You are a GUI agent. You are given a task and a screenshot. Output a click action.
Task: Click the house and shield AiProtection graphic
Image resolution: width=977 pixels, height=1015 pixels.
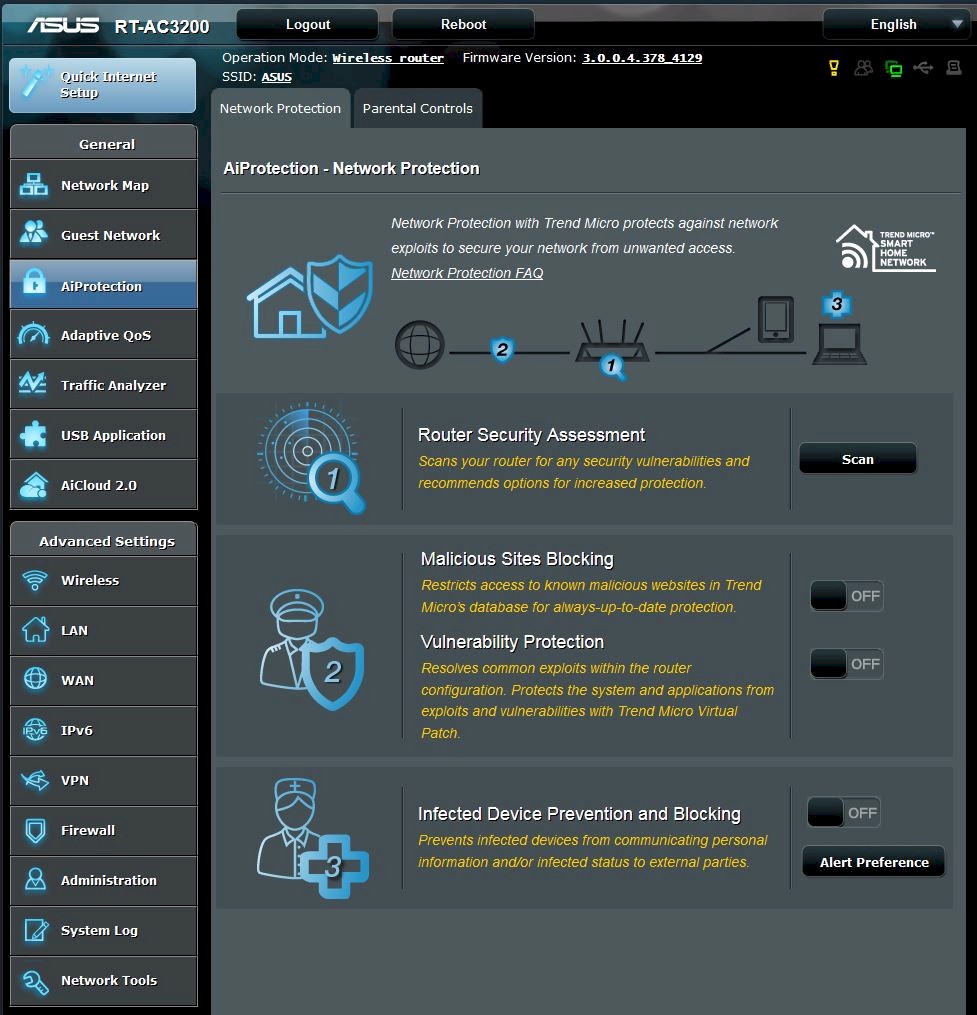(x=309, y=296)
